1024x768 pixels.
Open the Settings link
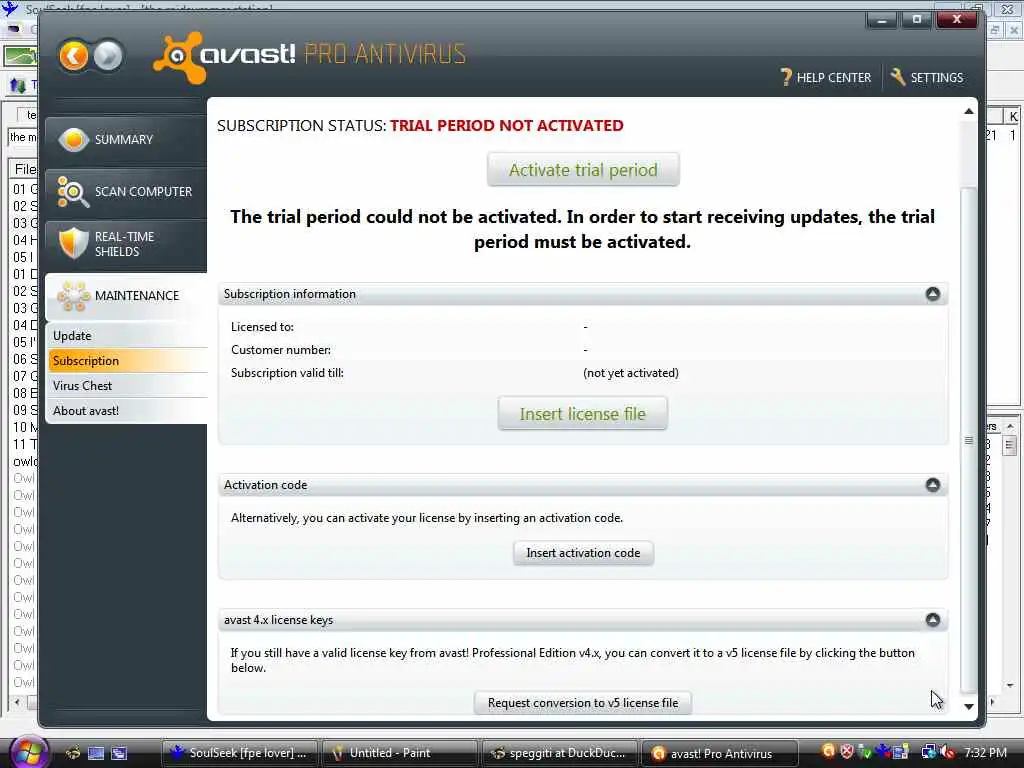click(x=936, y=78)
